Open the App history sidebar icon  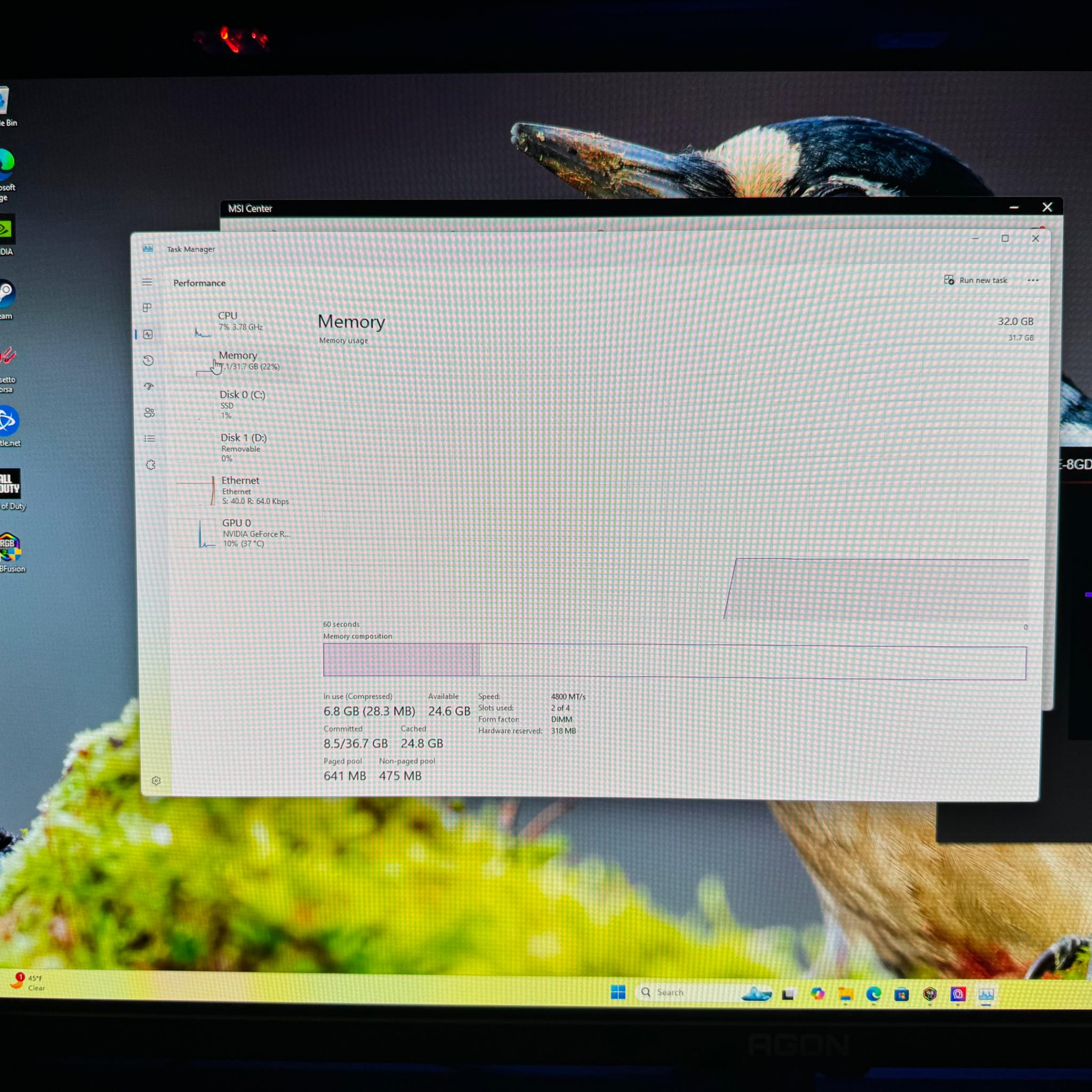pos(149,360)
